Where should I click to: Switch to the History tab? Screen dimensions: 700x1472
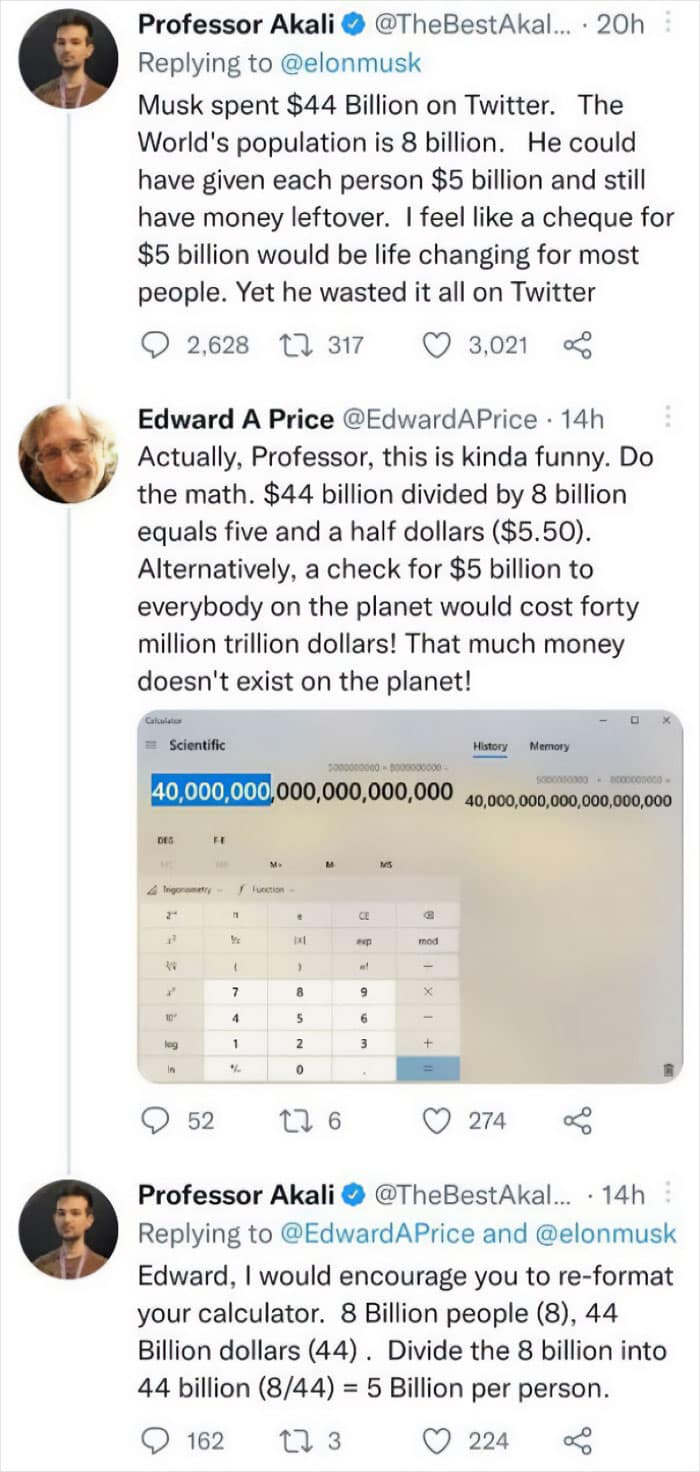[489, 747]
